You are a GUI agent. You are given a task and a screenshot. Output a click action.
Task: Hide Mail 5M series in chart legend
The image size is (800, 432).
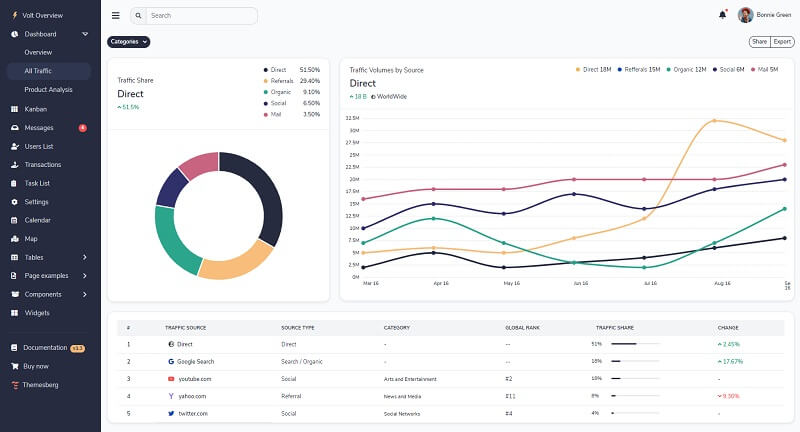tap(765, 70)
